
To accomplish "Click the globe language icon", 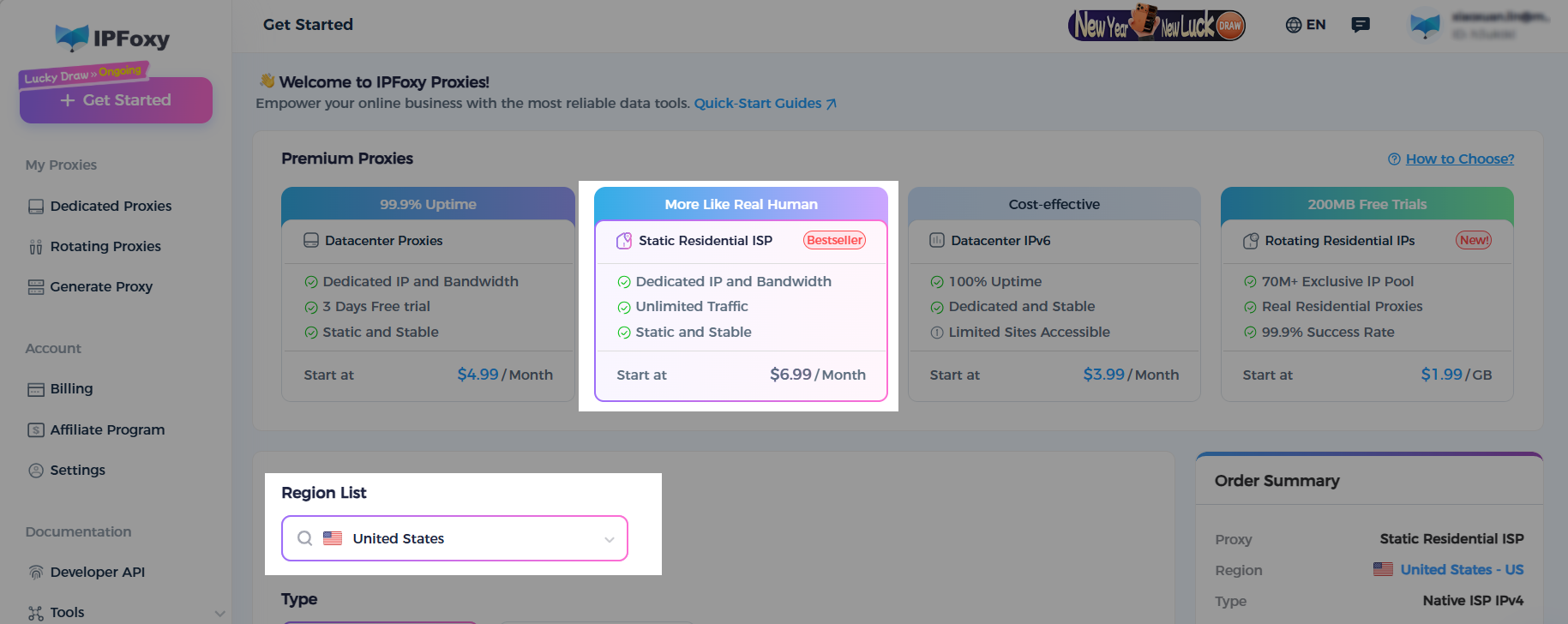I will 1294,25.
